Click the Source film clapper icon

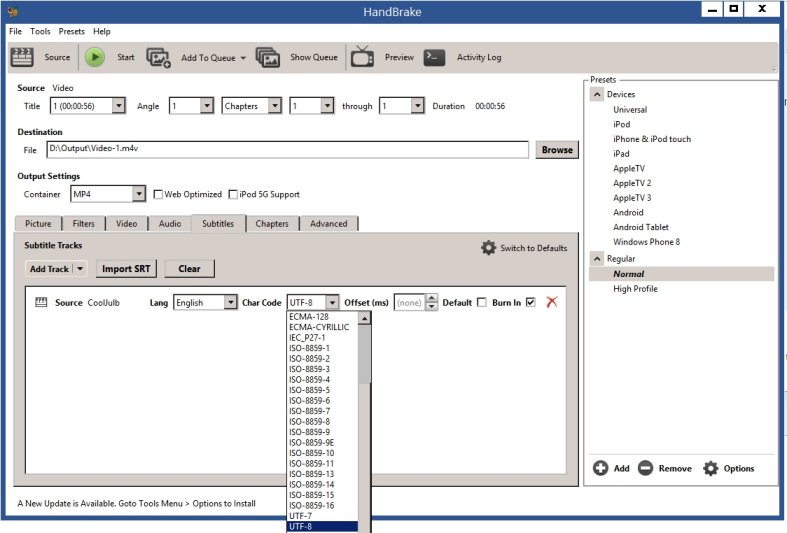(x=21, y=57)
